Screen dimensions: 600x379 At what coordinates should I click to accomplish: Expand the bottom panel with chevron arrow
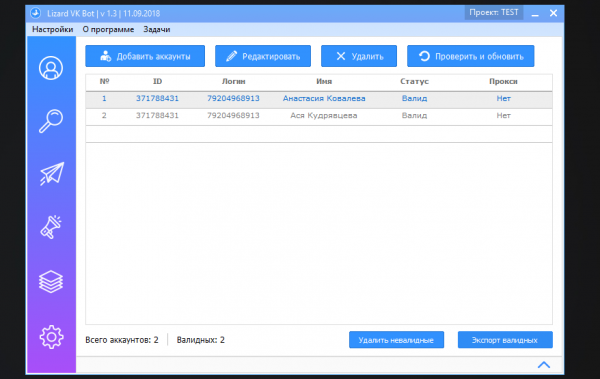tap(544, 365)
